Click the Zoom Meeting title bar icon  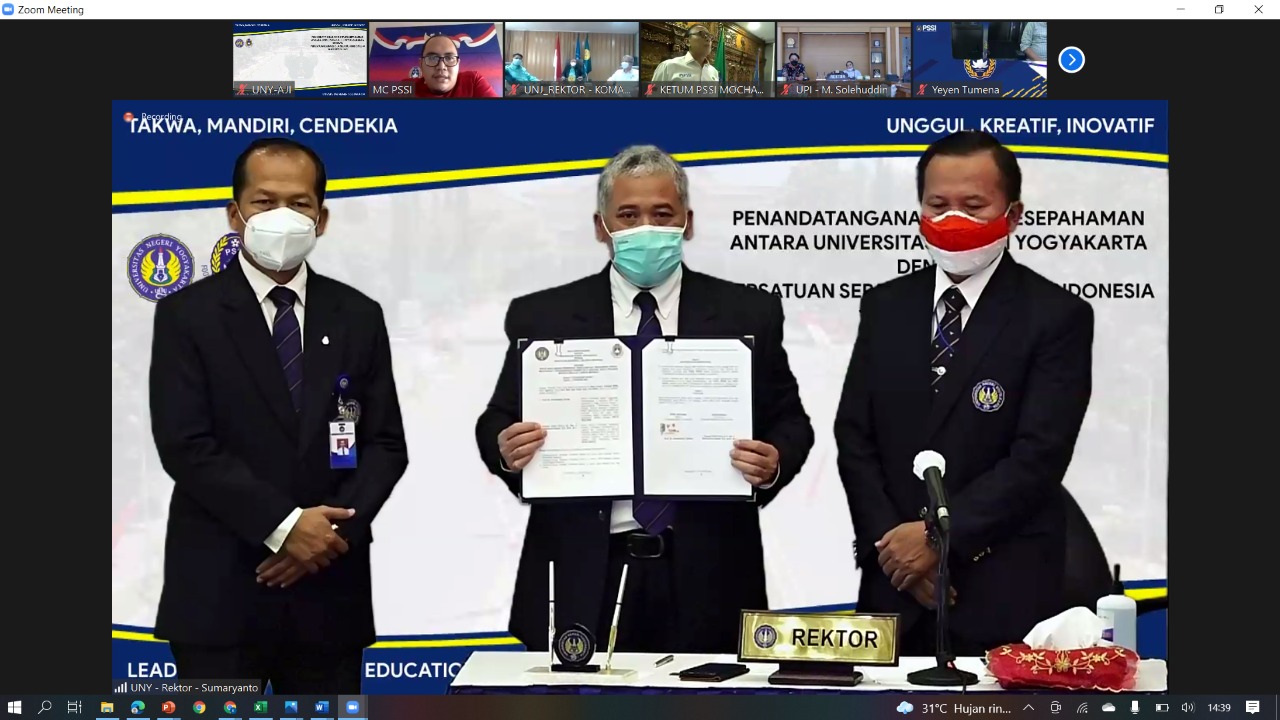[x=8, y=9]
